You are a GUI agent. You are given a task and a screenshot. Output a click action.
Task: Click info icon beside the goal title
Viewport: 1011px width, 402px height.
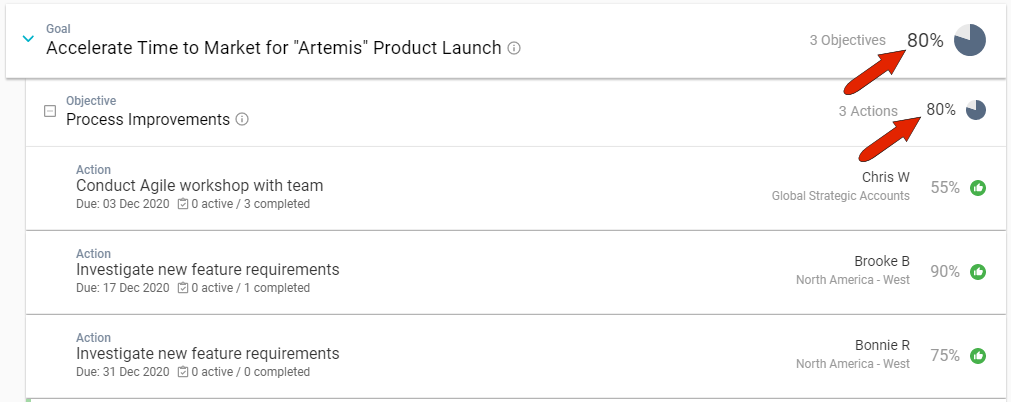pyautogui.click(x=514, y=48)
